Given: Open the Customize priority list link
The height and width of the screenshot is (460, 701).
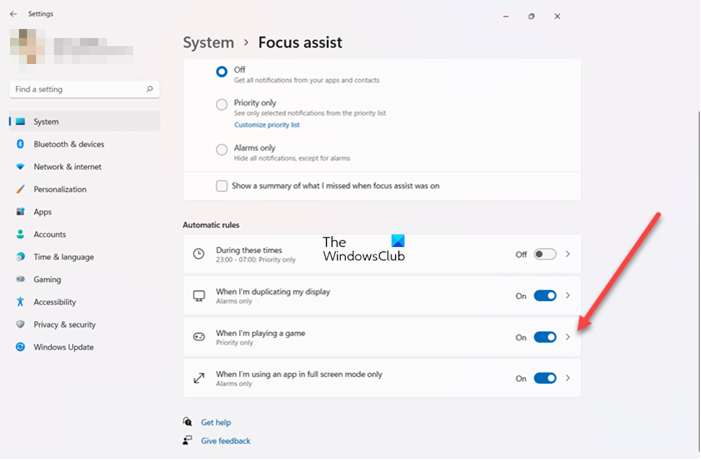Looking at the screenshot, I should click(266, 125).
